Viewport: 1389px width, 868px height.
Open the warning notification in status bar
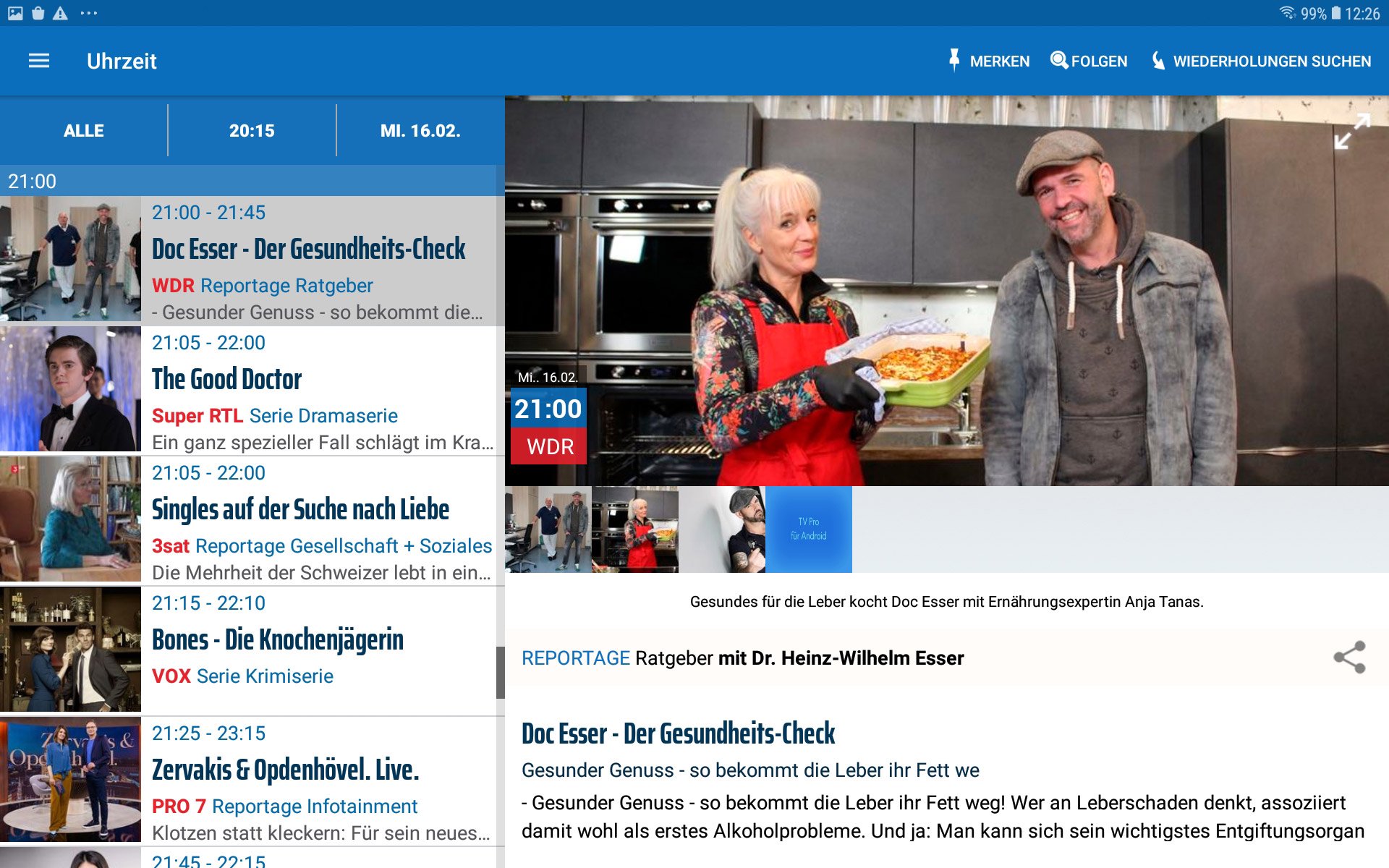tap(61, 13)
